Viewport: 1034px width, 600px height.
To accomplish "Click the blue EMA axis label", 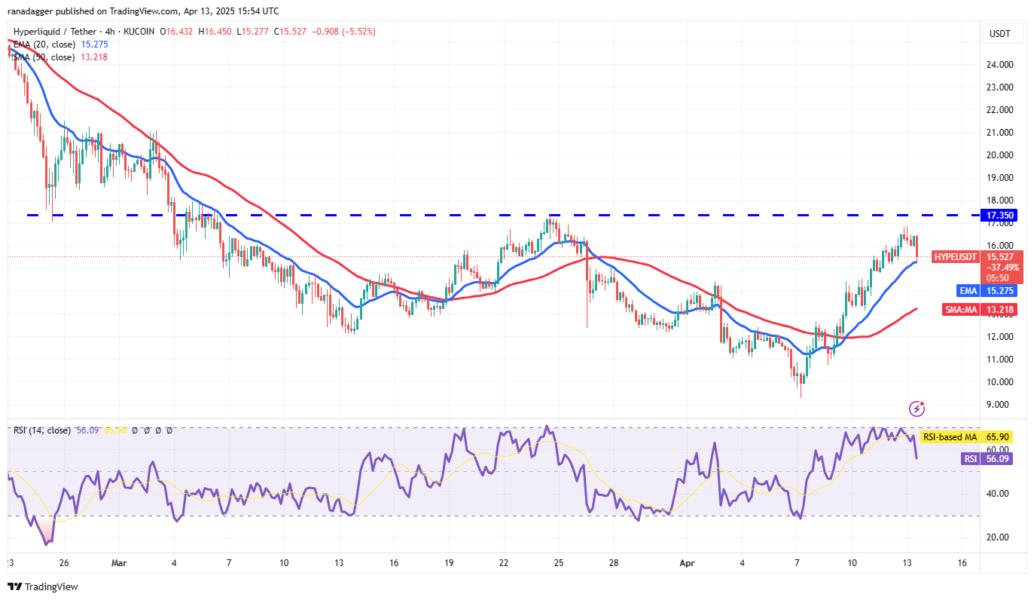I will pyautogui.click(x=966, y=290).
